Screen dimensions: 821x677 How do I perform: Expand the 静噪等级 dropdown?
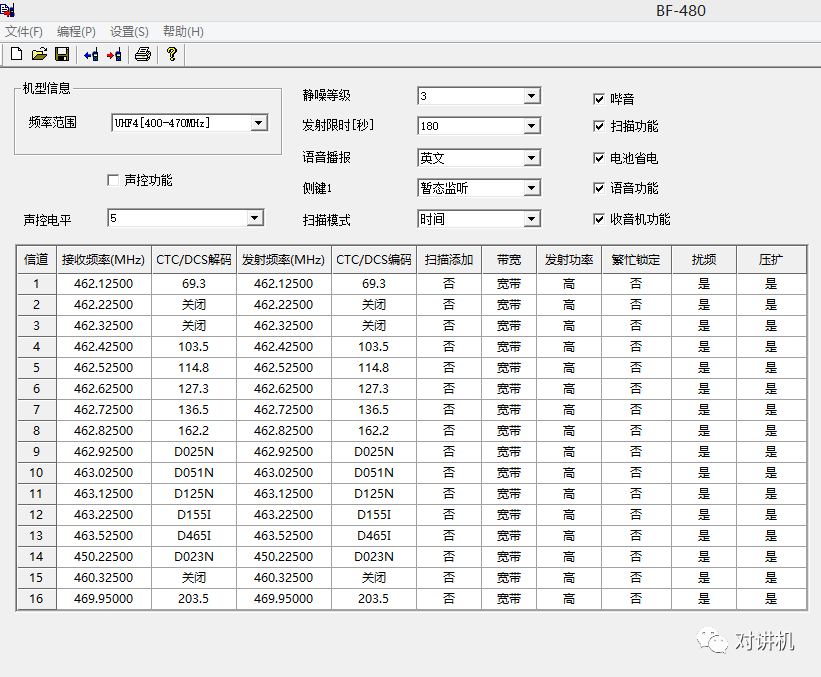[532, 96]
